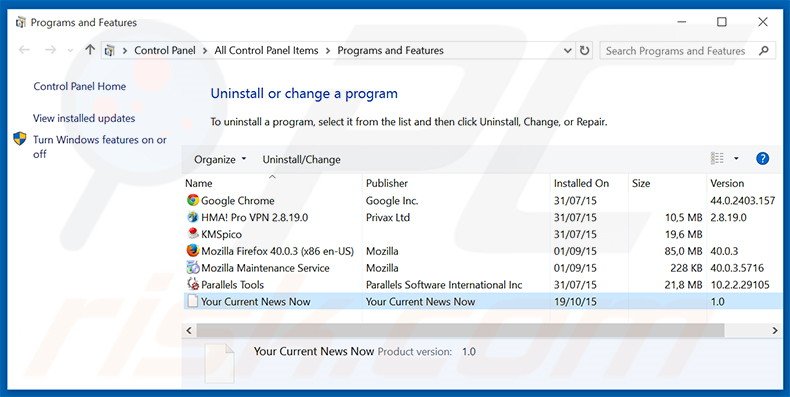Click the Control Panel breadcrumb
The height and width of the screenshot is (397, 790).
(x=165, y=50)
